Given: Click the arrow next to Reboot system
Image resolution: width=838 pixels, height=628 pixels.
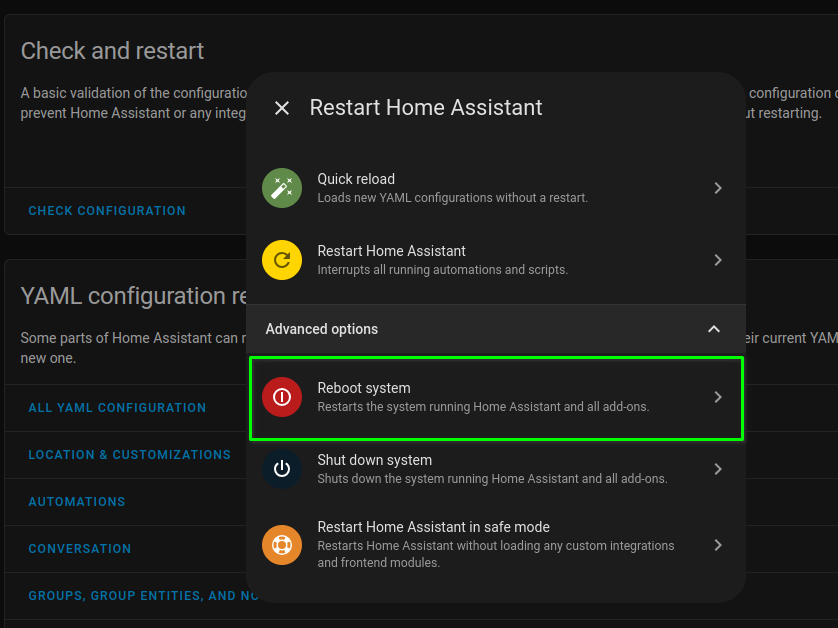Looking at the screenshot, I should pos(718,397).
